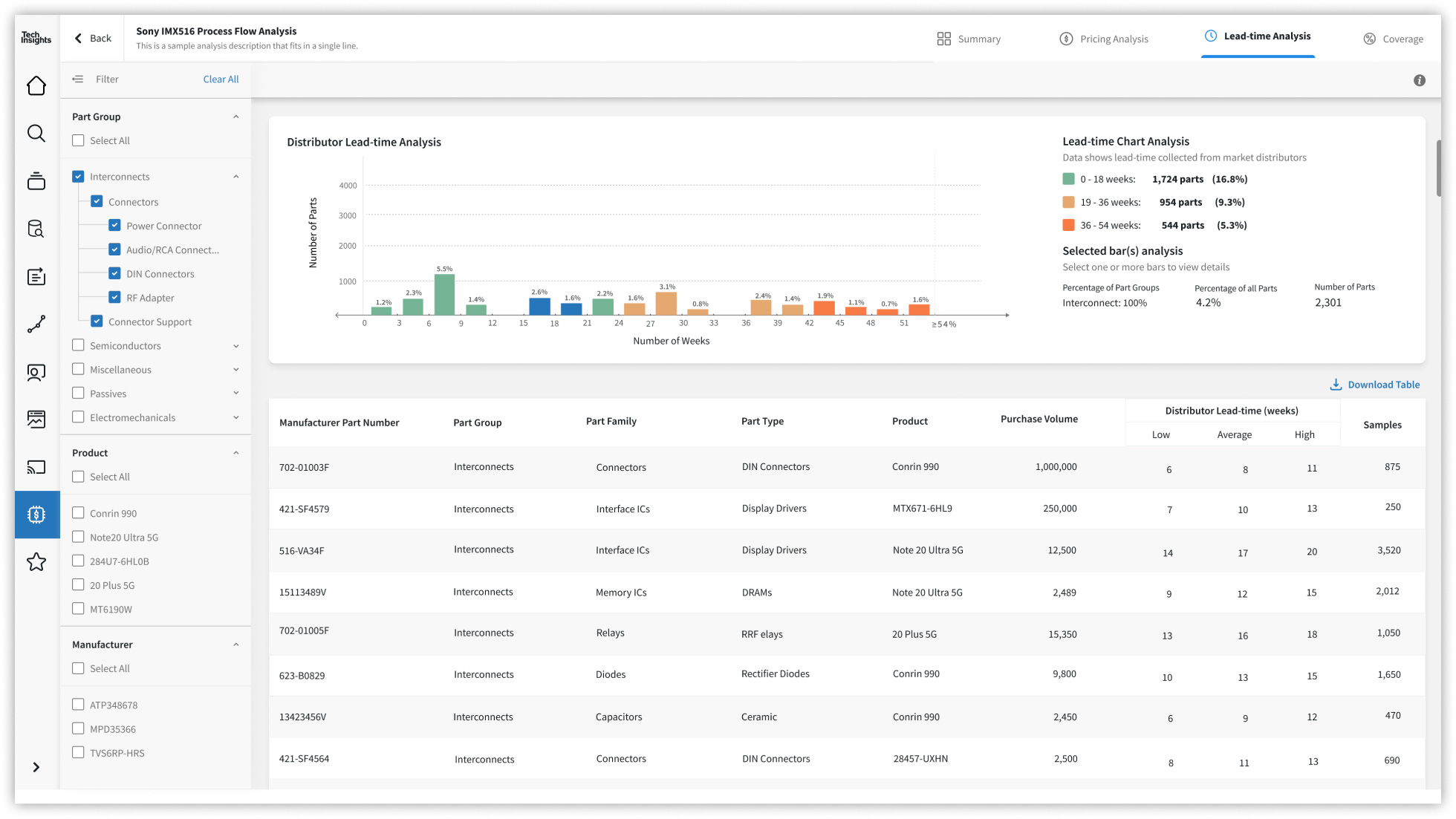Switch to the Summary tab
Screen dimensions: 1456x819
[x=969, y=39]
